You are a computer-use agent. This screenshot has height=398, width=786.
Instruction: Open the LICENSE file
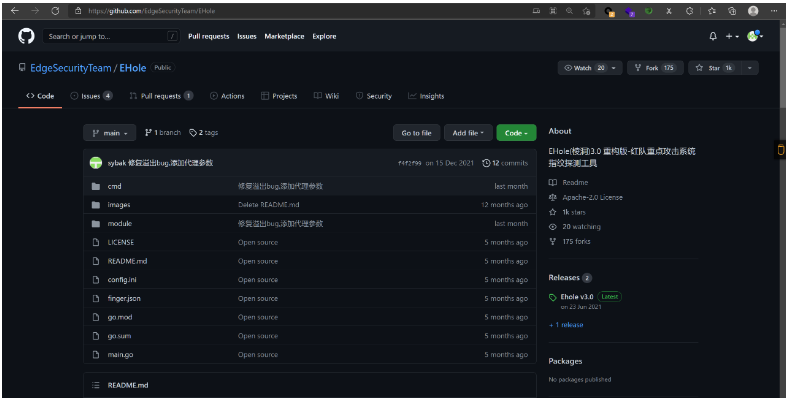click(120, 242)
